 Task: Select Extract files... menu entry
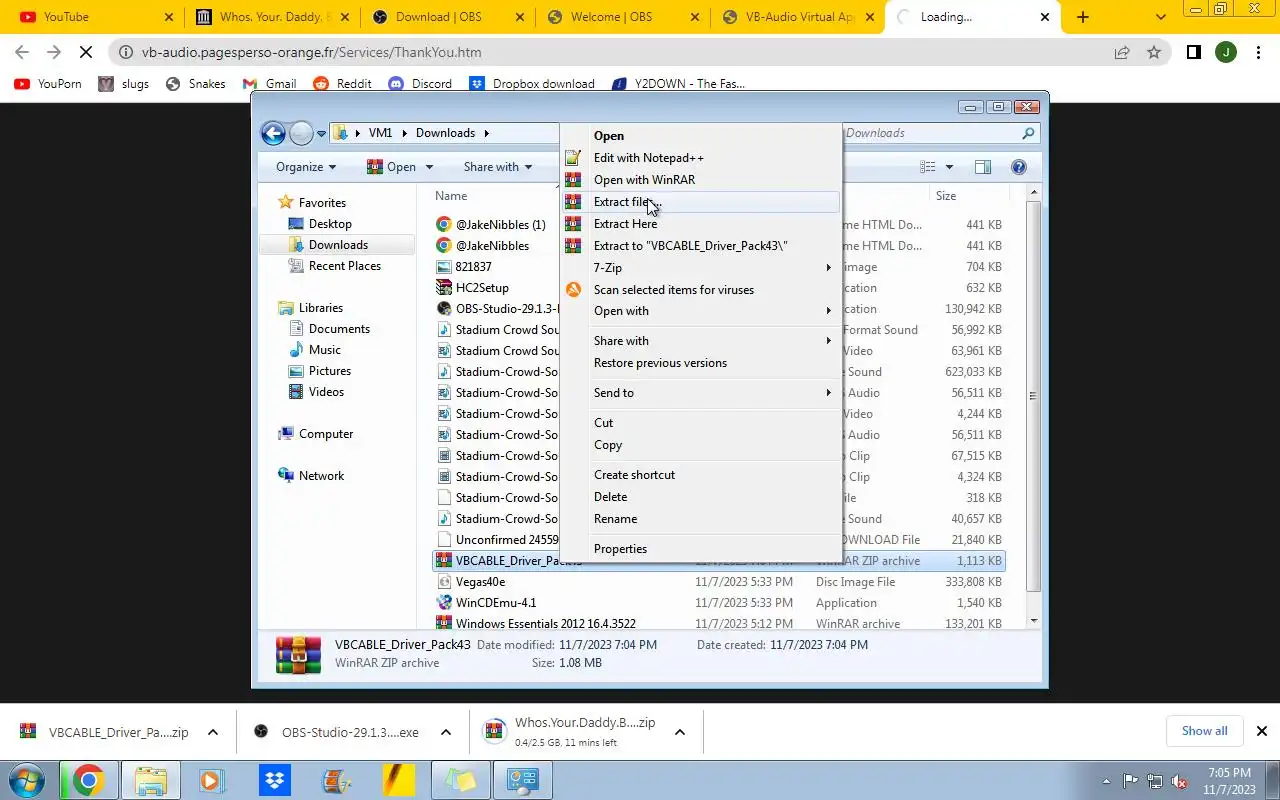coord(700,202)
